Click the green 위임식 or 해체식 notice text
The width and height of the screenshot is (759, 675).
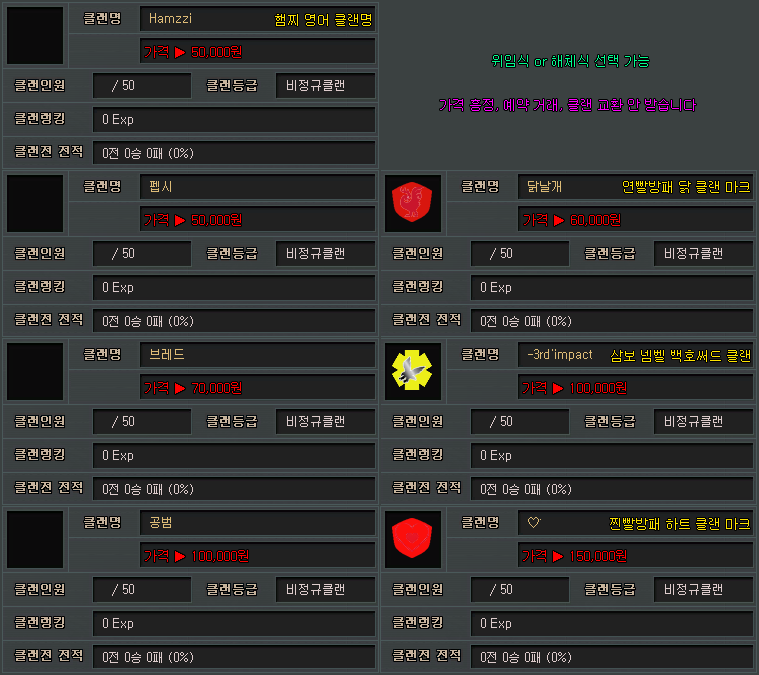tap(570, 61)
